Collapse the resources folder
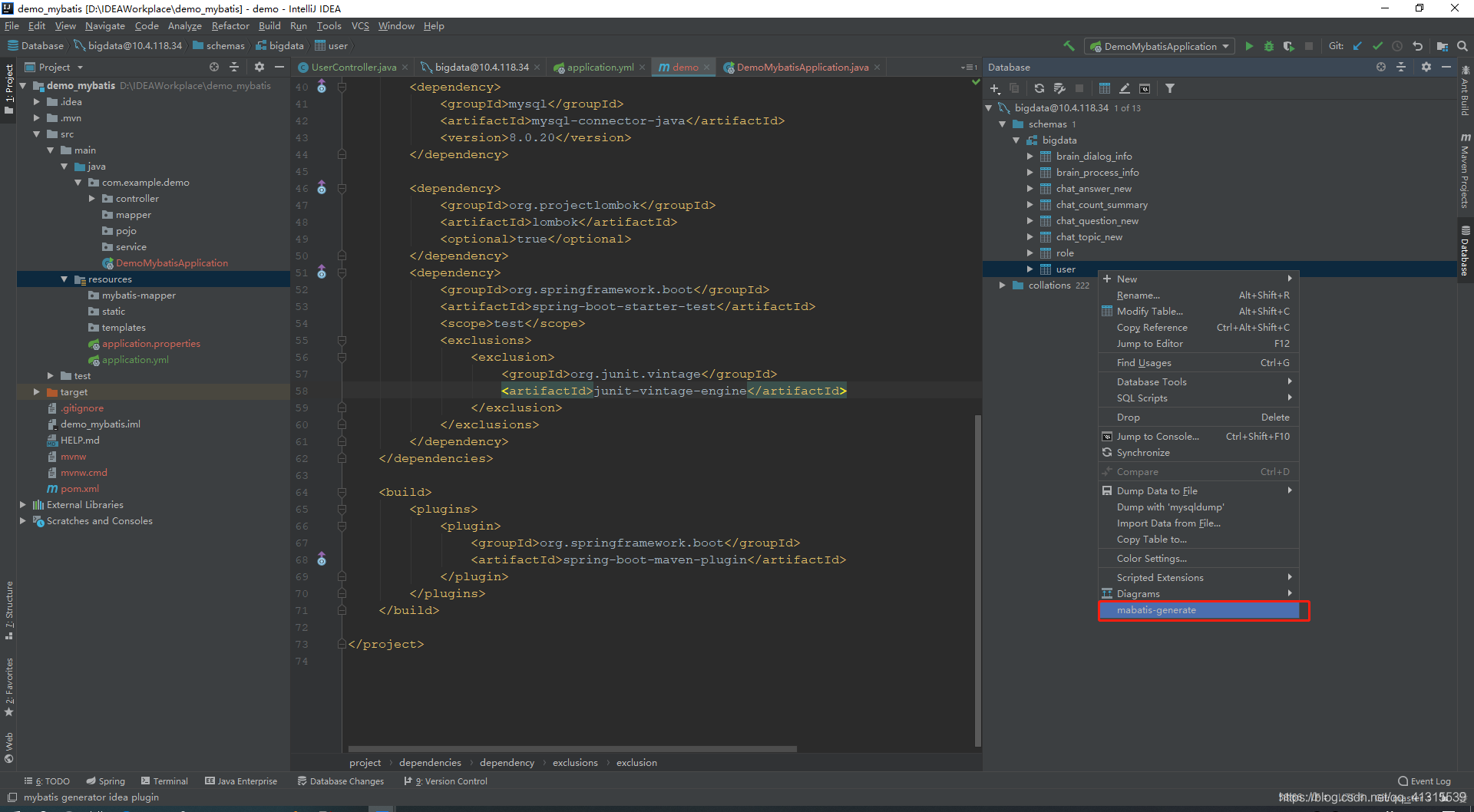Image resolution: width=1474 pixels, height=812 pixels. pos(64,279)
